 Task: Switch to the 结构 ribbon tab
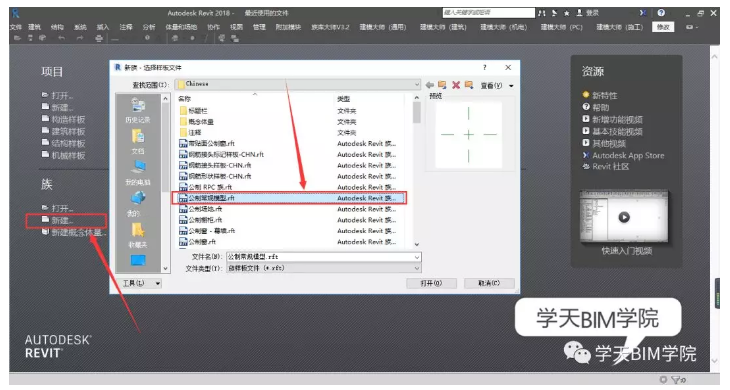(57, 27)
